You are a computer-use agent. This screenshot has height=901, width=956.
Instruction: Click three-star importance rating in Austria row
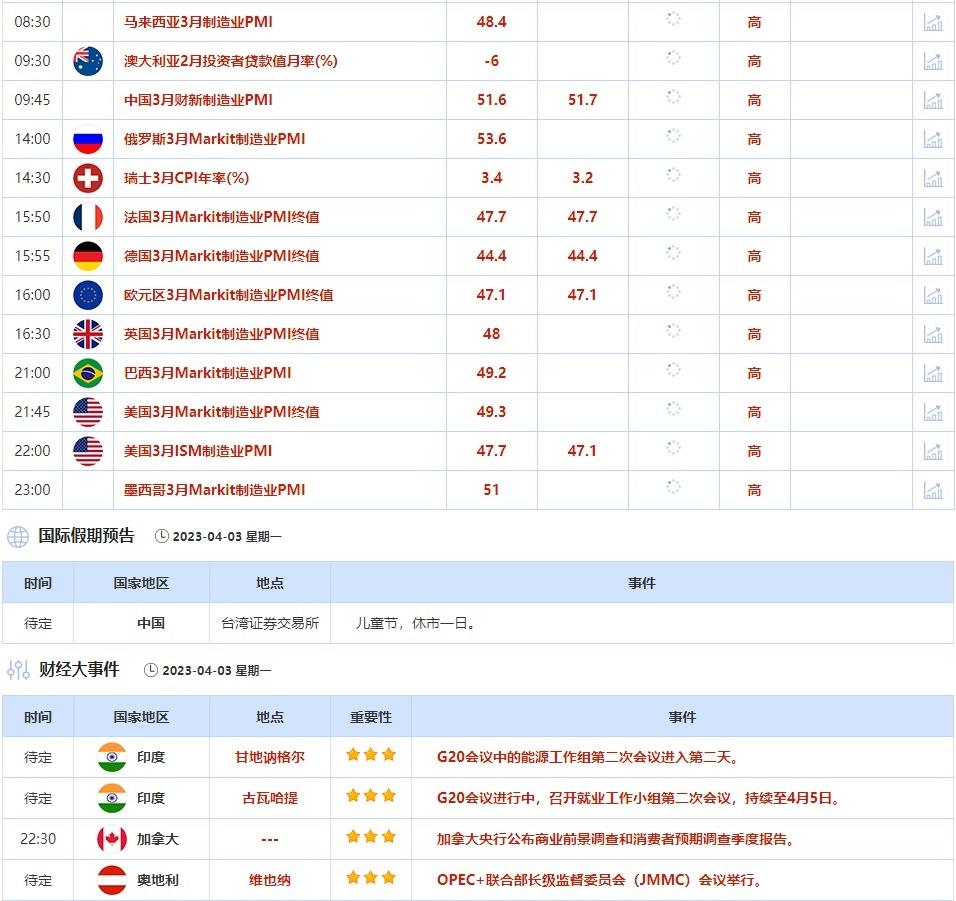pos(371,880)
